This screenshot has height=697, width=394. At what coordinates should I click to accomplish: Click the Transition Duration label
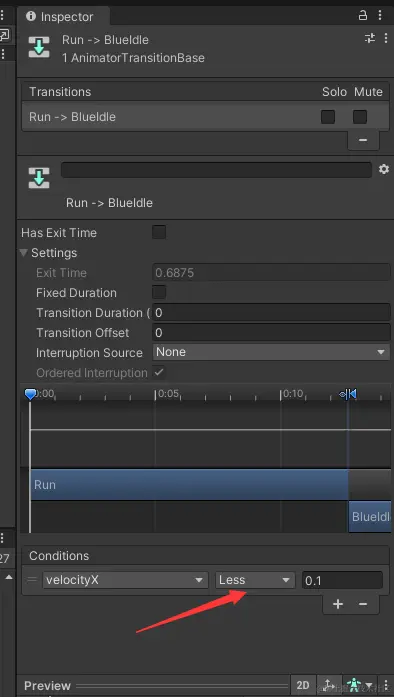point(93,312)
